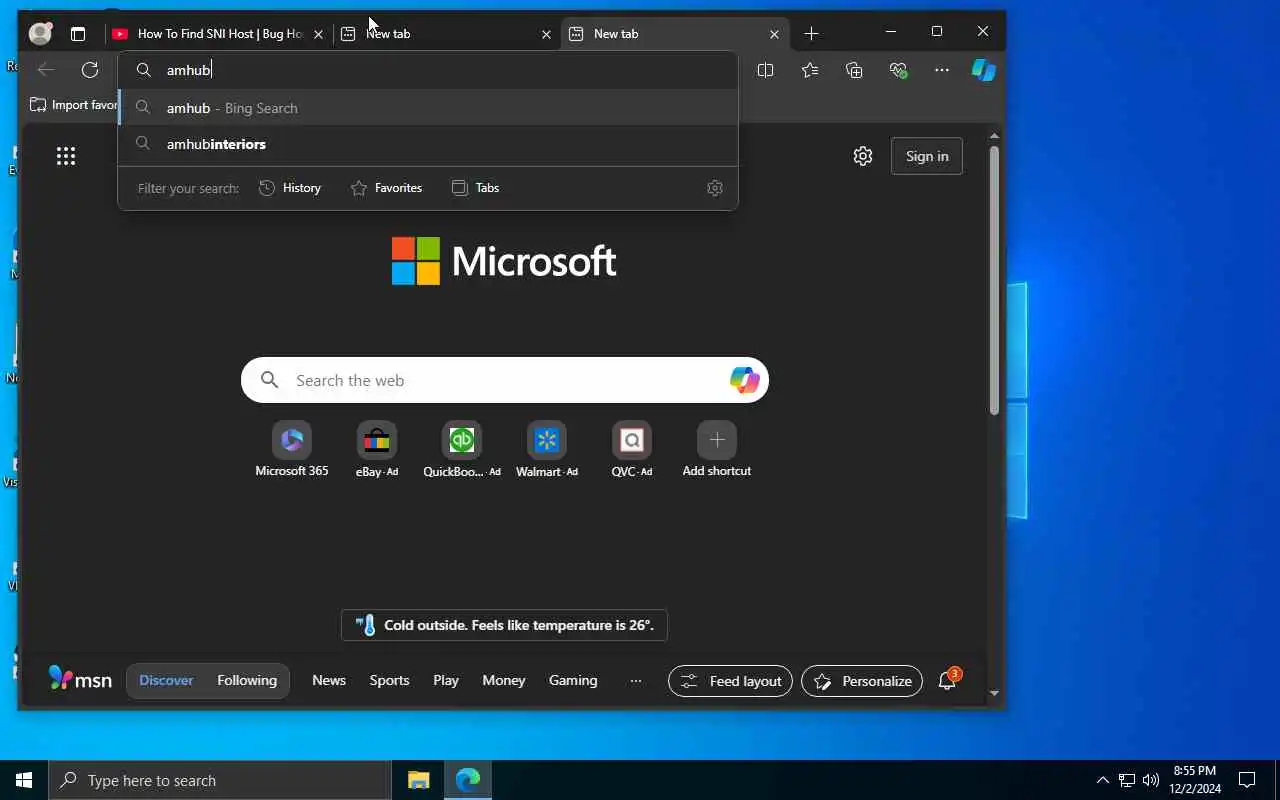
Task: Open the Favorites star toolbar icon
Action: pyautogui.click(x=810, y=70)
